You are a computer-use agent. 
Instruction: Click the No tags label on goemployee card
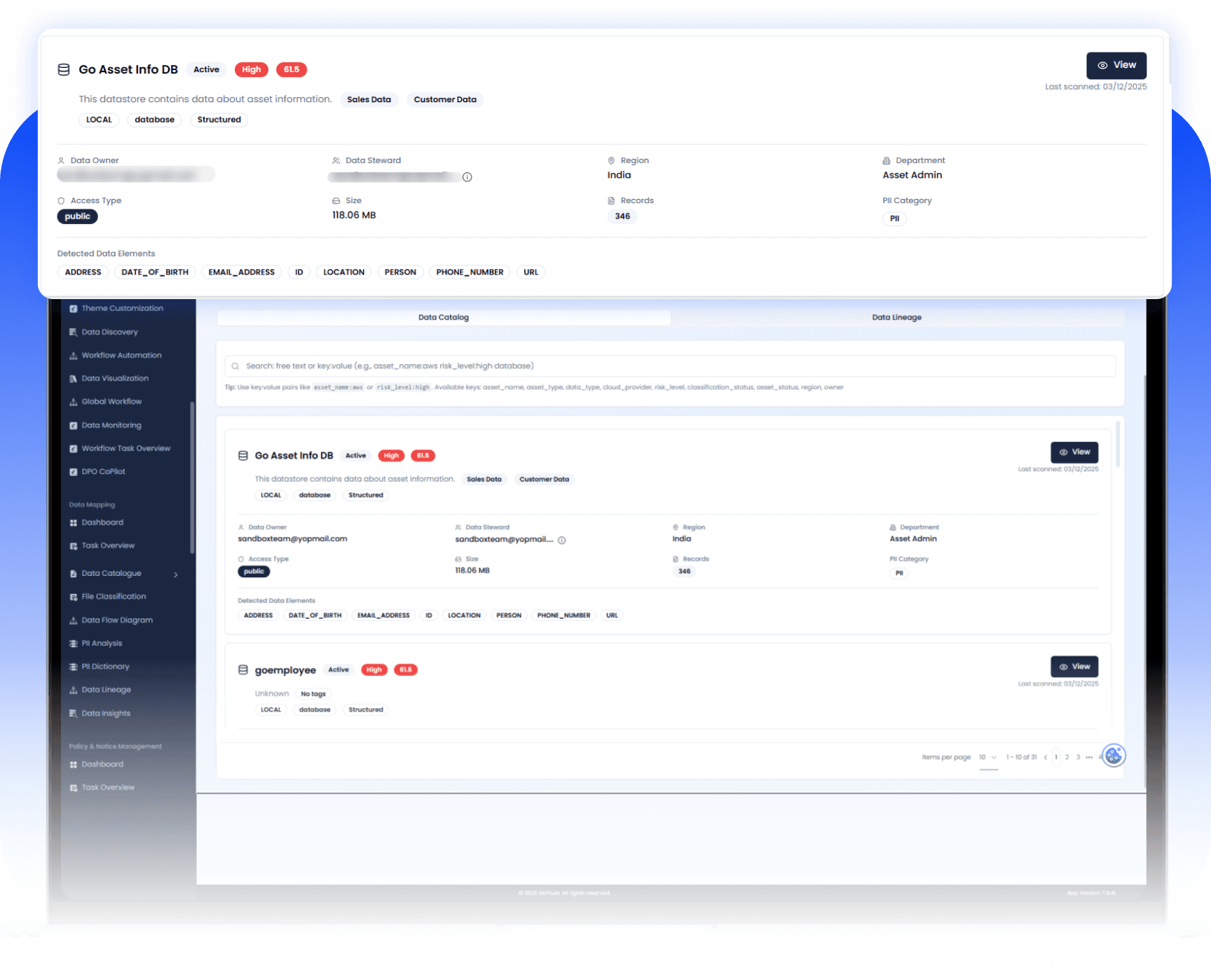click(x=313, y=694)
